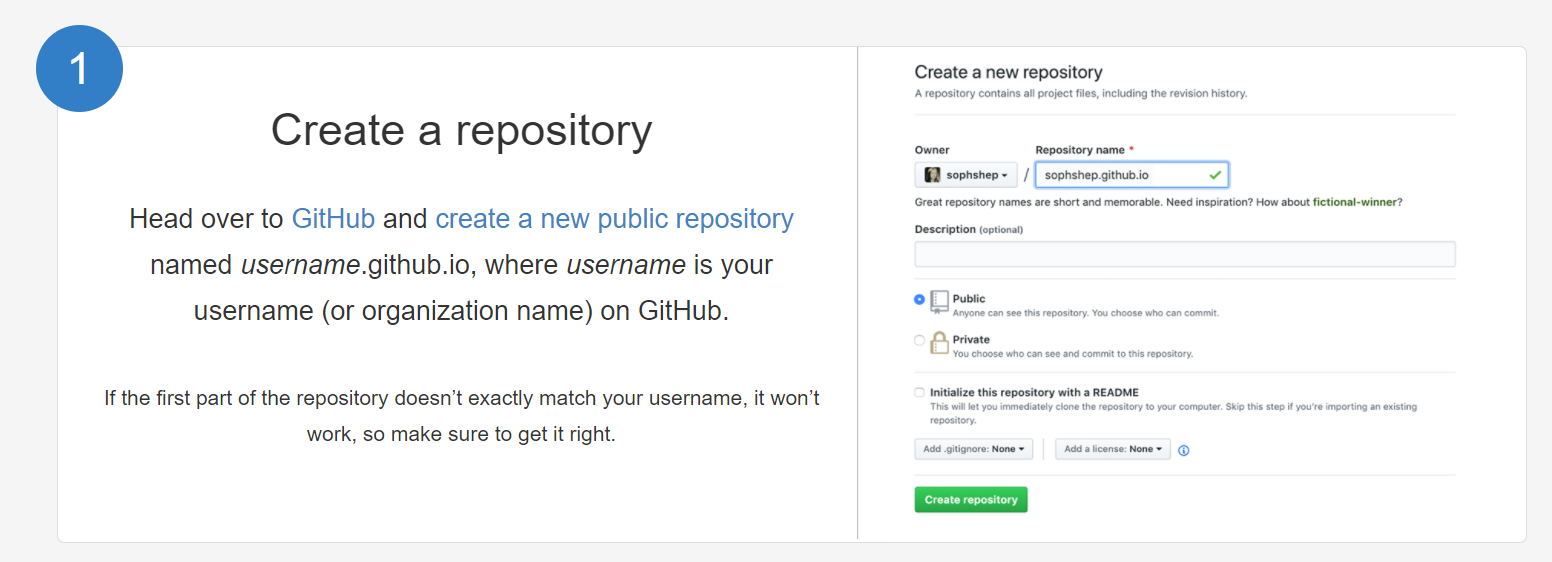Click the license info icon

pos(1184,450)
